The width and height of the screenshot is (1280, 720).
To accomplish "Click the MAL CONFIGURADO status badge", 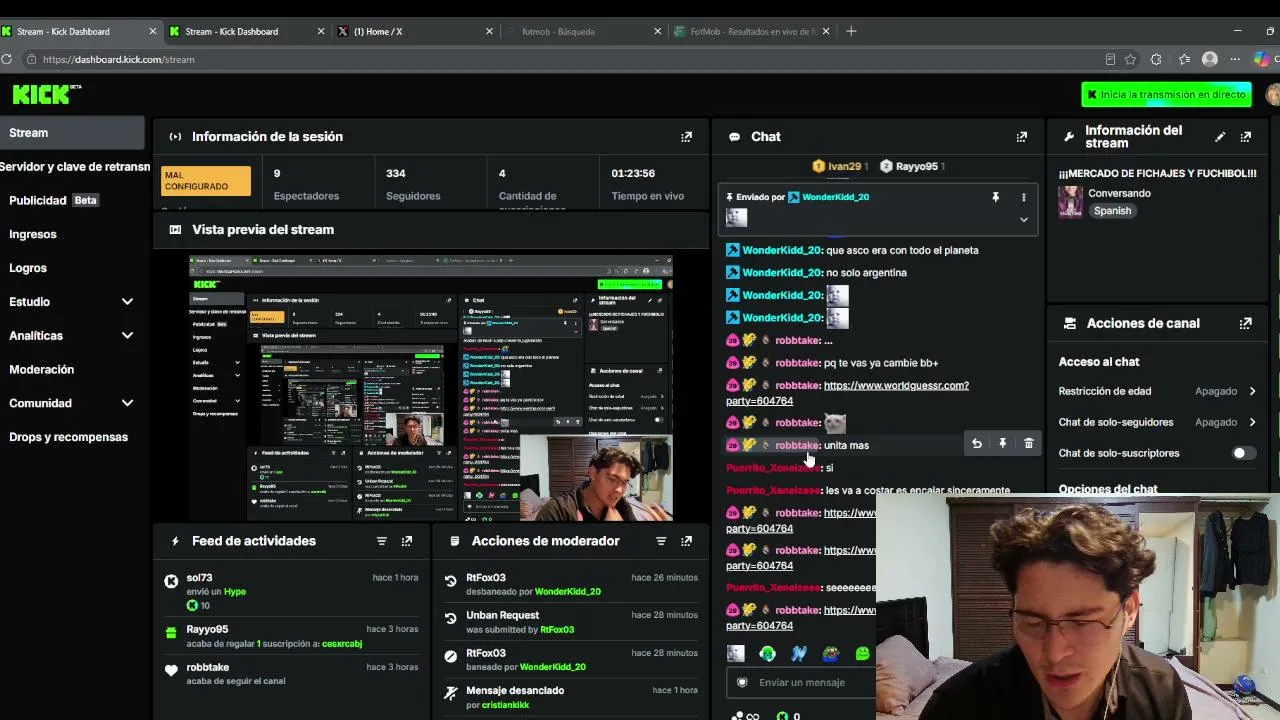I will pos(205,180).
